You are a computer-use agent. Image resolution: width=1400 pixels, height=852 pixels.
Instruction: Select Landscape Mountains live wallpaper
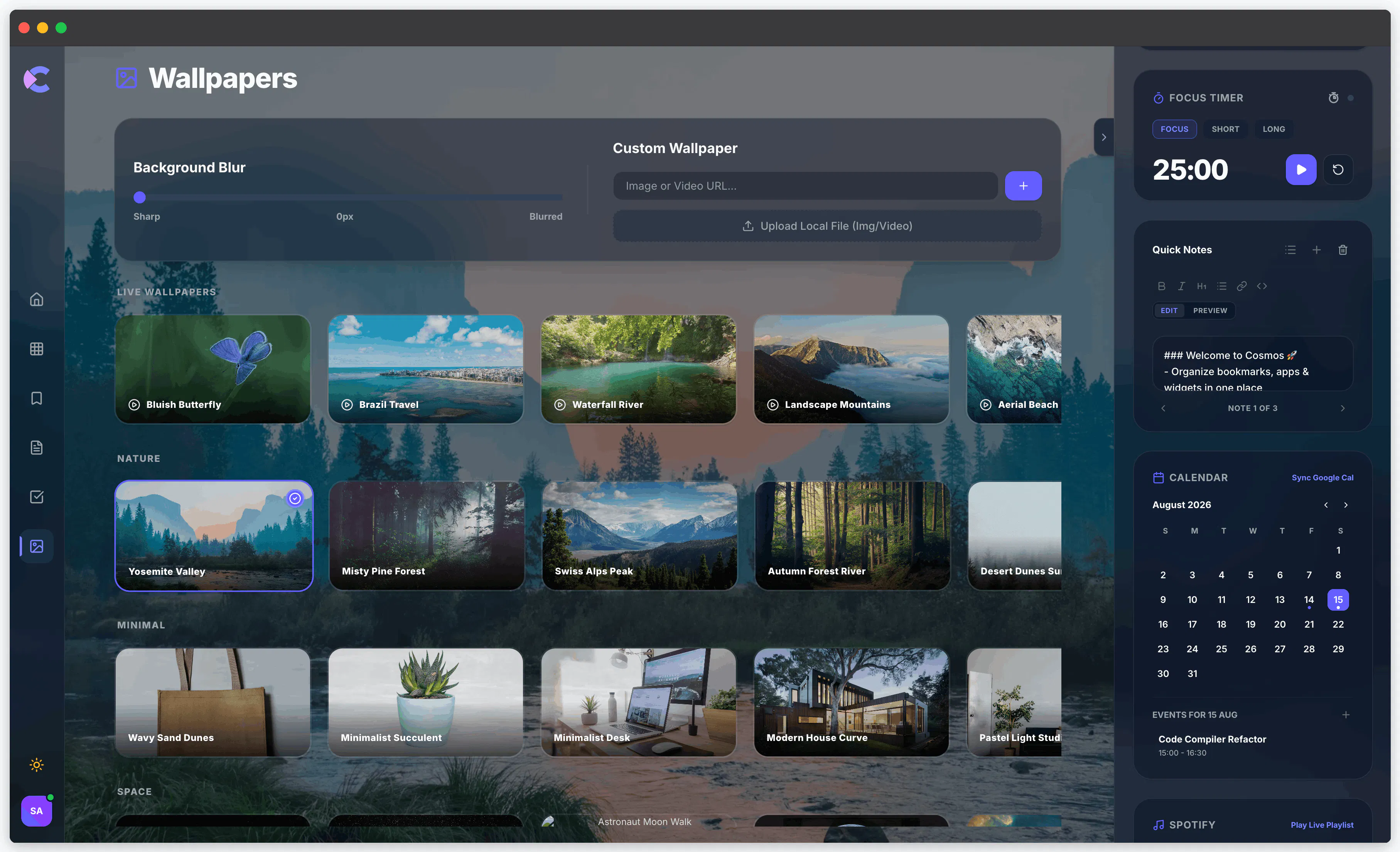click(x=851, y=369)
